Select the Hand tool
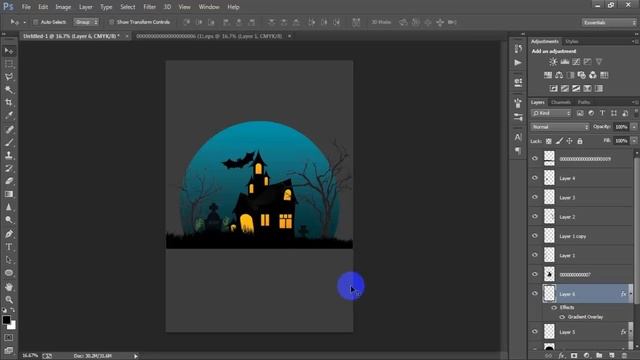Viewport: 640px width, 360px height. pos(9,287)
